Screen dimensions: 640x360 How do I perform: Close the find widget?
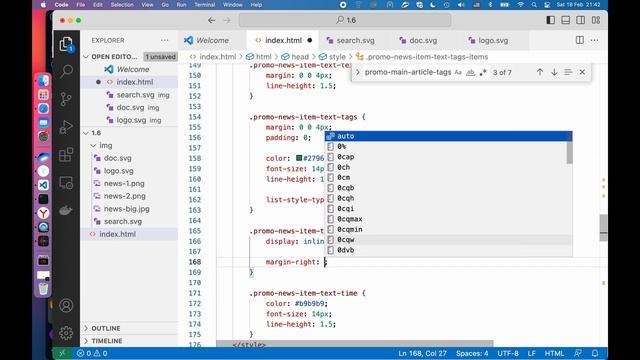coord(582,72)
